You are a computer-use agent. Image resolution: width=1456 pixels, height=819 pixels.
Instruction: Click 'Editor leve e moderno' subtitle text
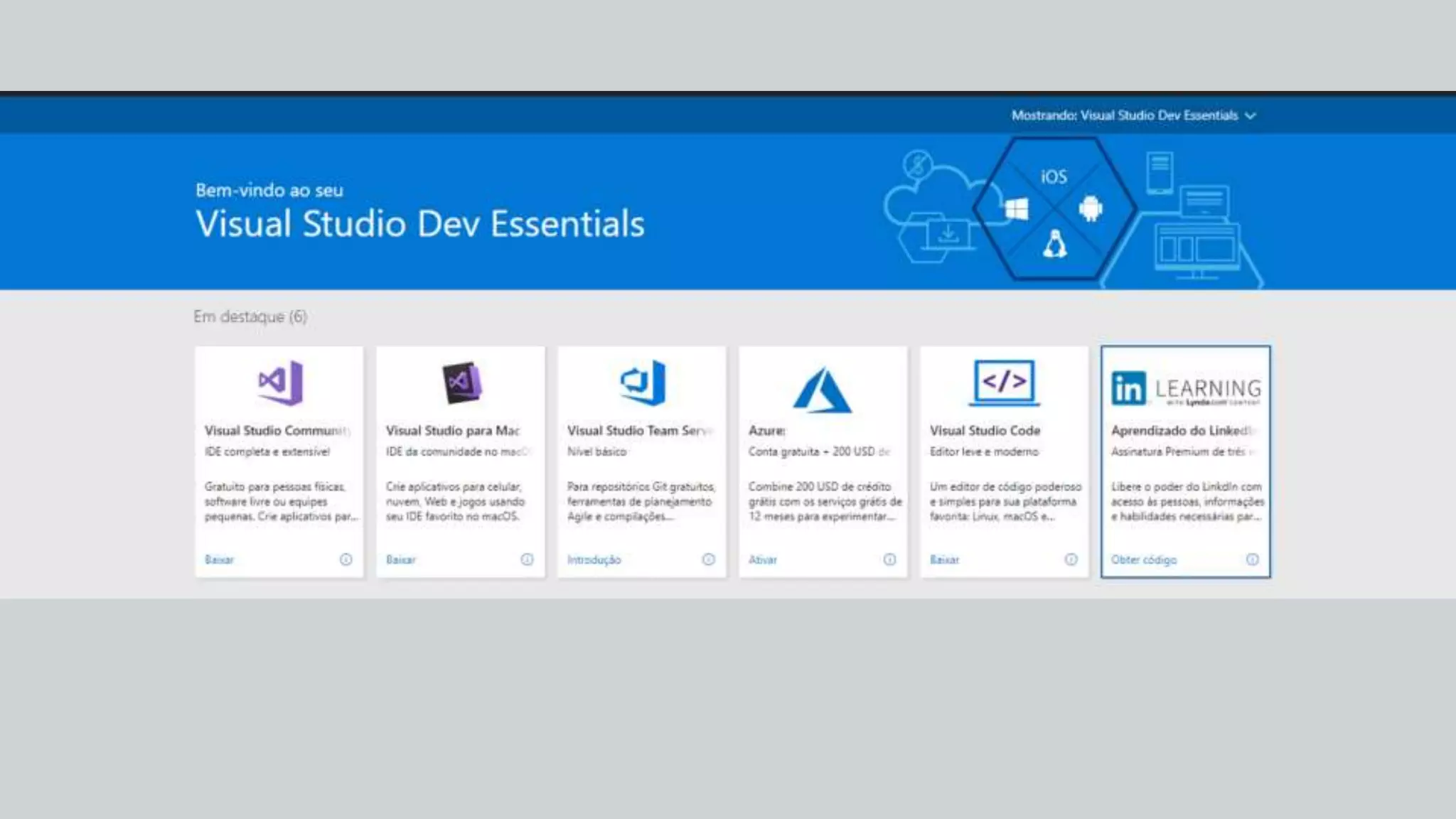(984, 451)
